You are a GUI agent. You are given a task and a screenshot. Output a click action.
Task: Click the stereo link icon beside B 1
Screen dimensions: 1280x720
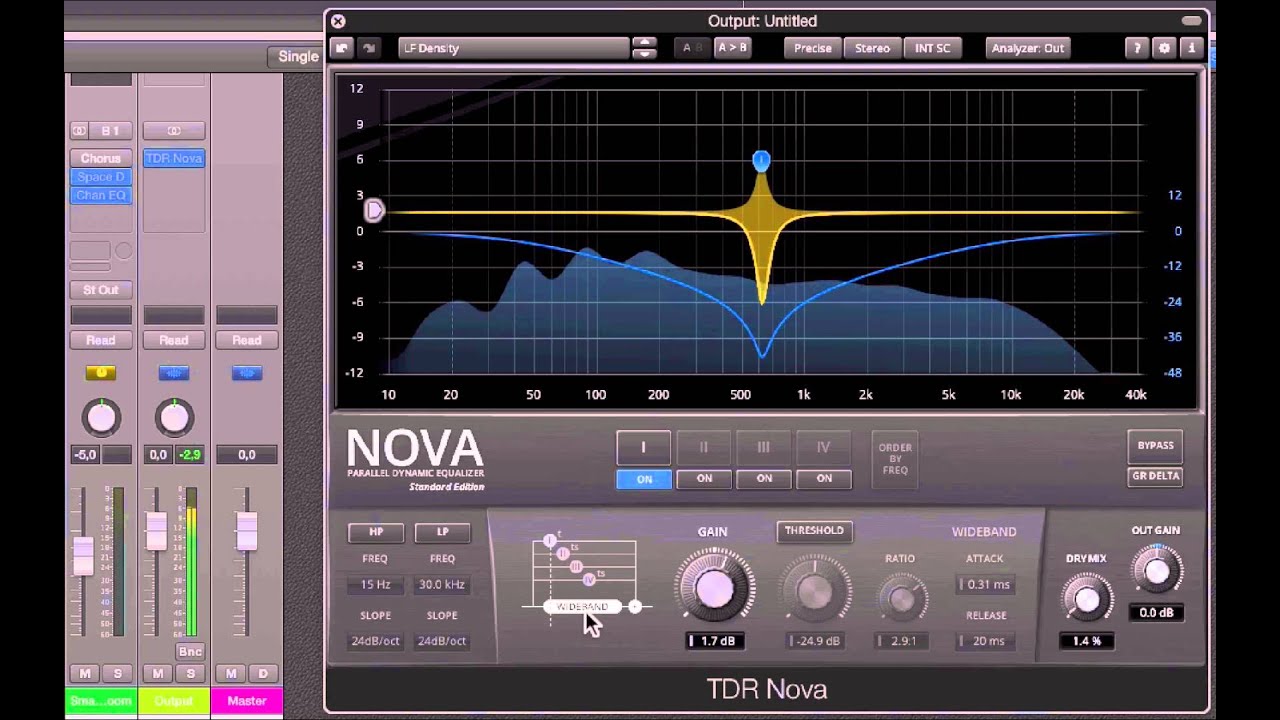click(79, 131)
